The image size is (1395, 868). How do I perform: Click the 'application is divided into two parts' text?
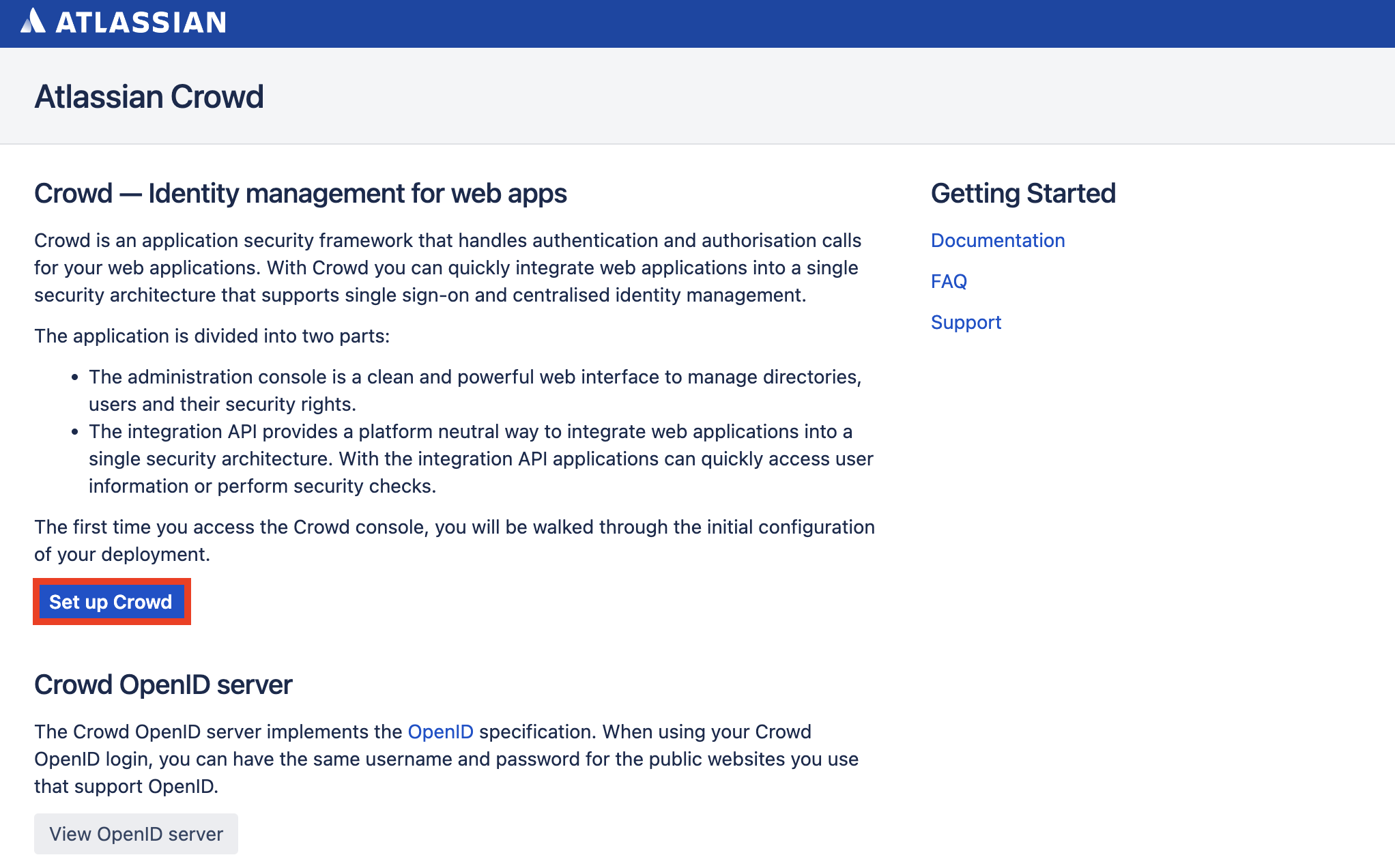point(212,336)
